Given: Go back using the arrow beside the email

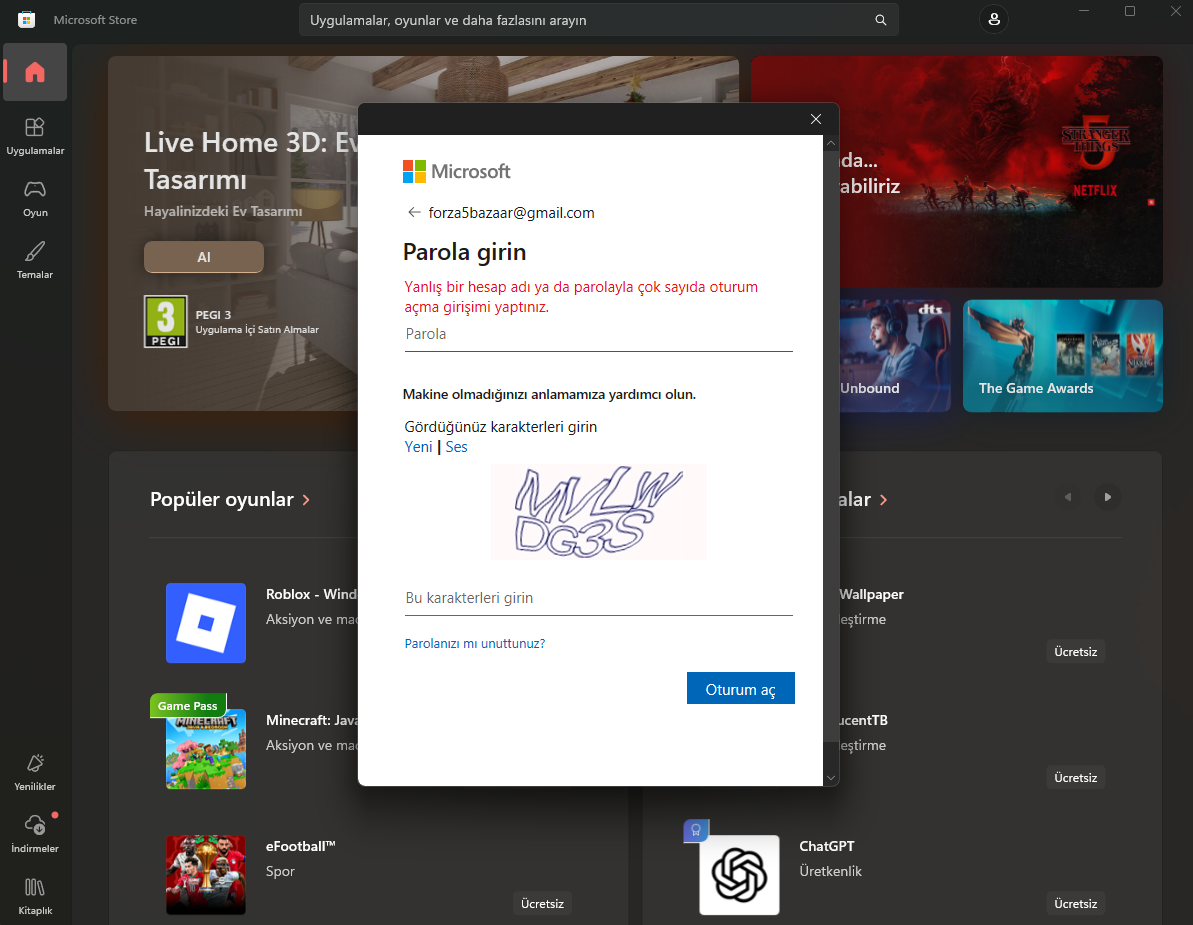Looking at the screenshot, I should click(x=414, y=212).
